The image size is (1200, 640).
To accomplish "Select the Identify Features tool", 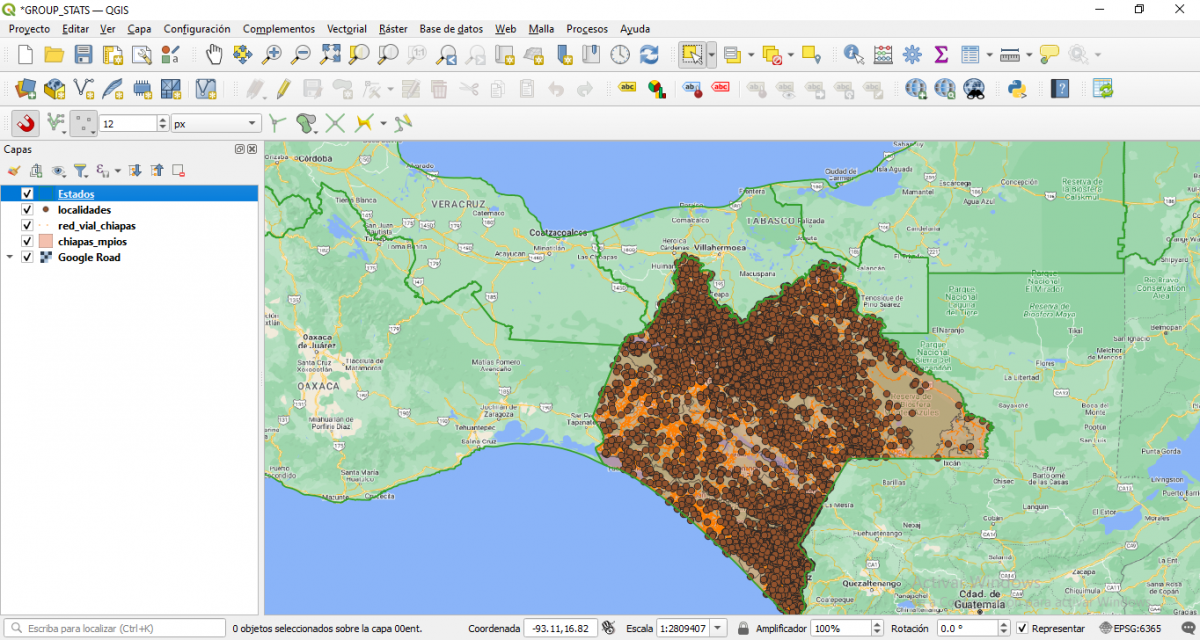I will [x=851, y=54].
